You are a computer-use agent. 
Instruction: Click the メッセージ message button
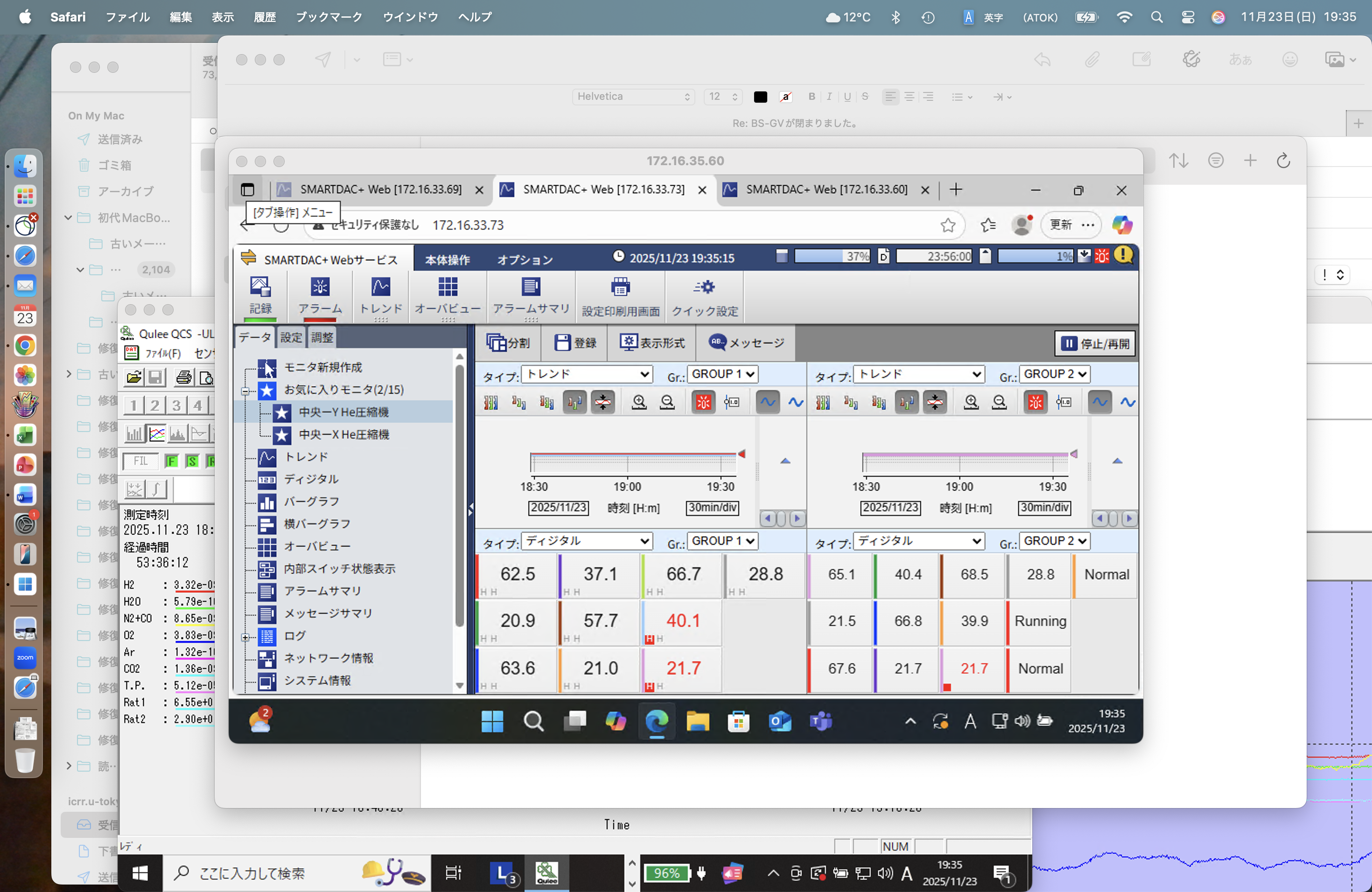pyautogui.click(x=746, y=343)
